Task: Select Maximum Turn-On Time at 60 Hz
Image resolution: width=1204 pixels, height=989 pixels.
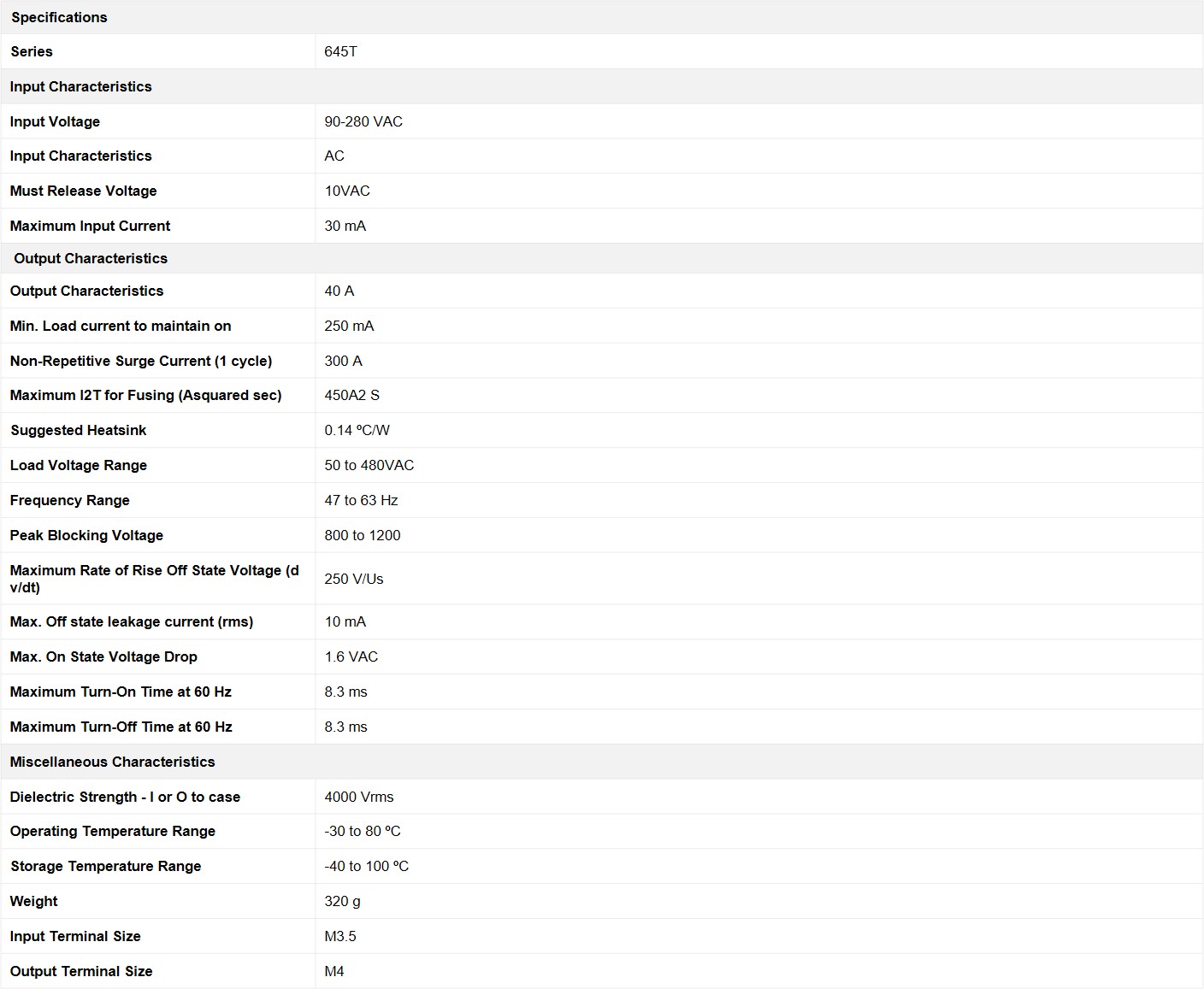Action: tap(121, 692)
